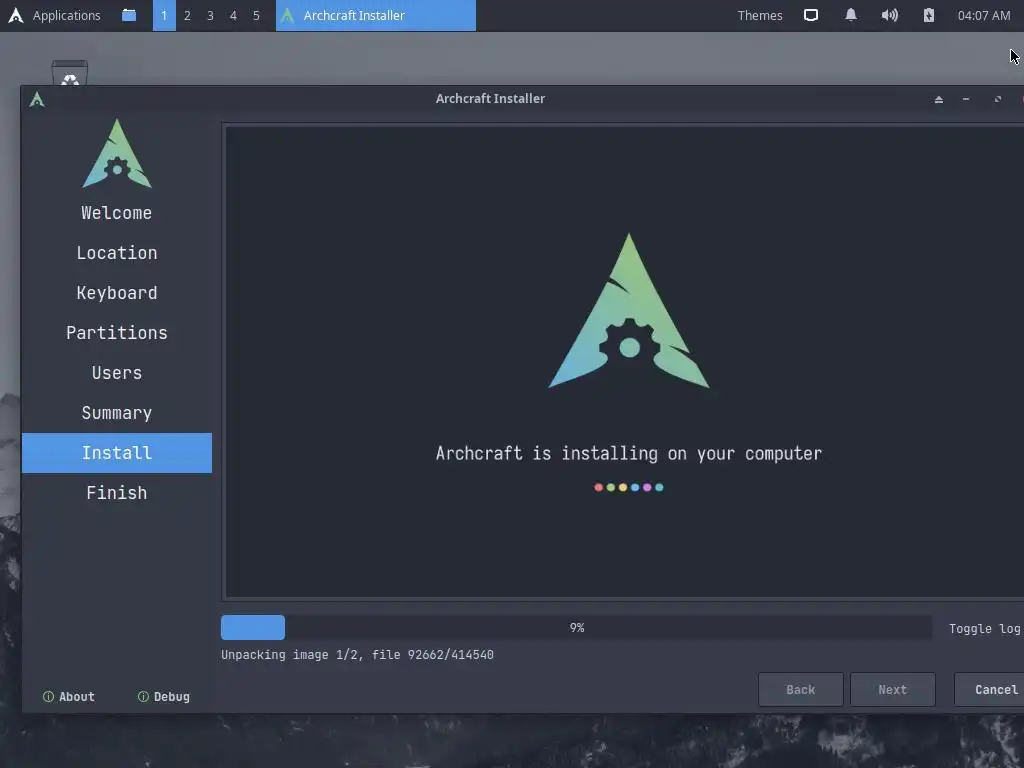Viewport: 1024px width, 768px height.
Task: Click the volume speaker icon
Action: coord(889,15)
